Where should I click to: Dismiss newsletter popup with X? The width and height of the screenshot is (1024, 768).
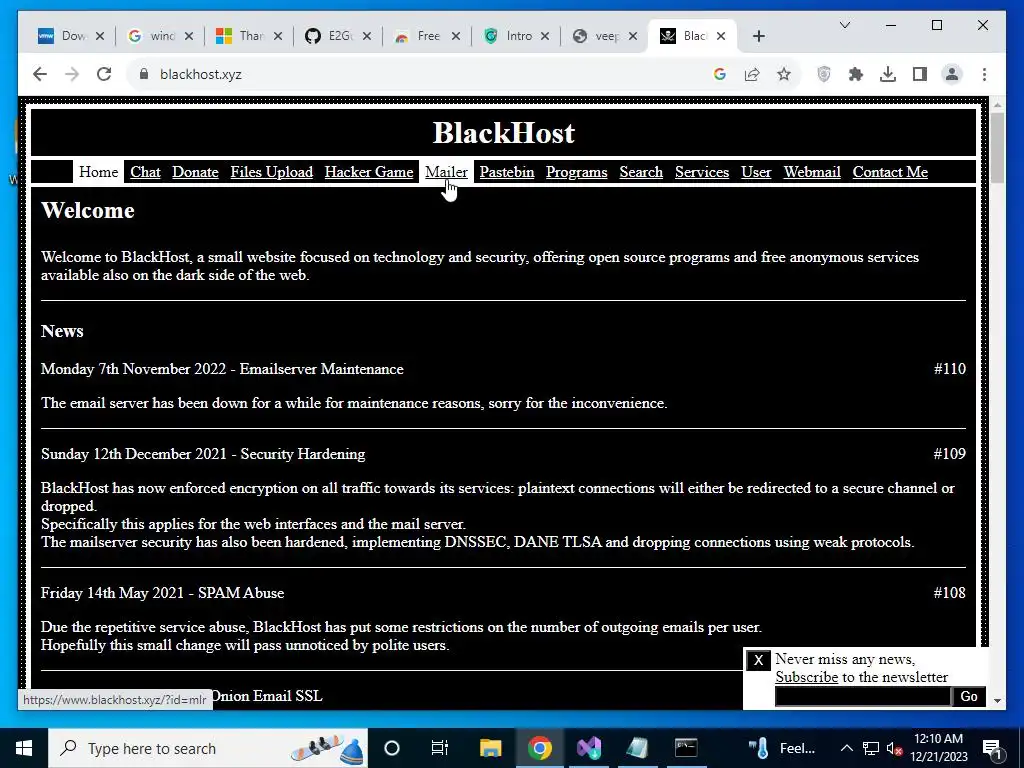(758, 660)
